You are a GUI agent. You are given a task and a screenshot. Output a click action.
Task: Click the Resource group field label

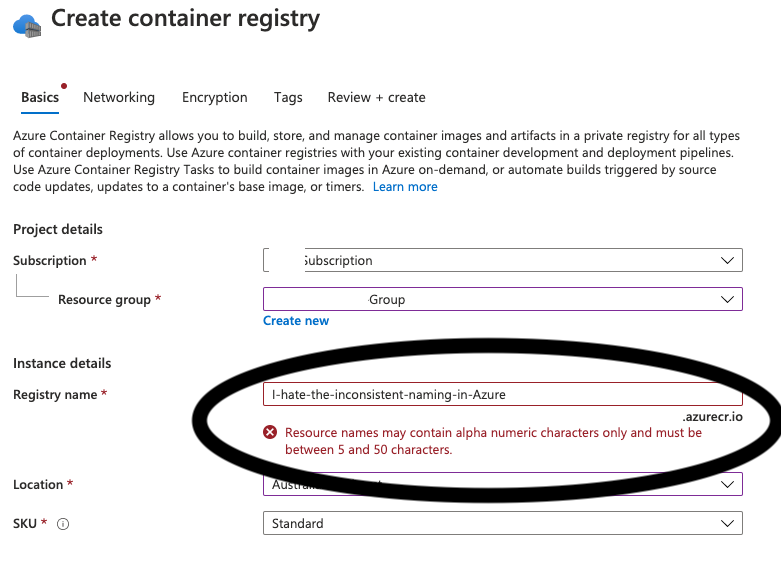coord(104,299)
